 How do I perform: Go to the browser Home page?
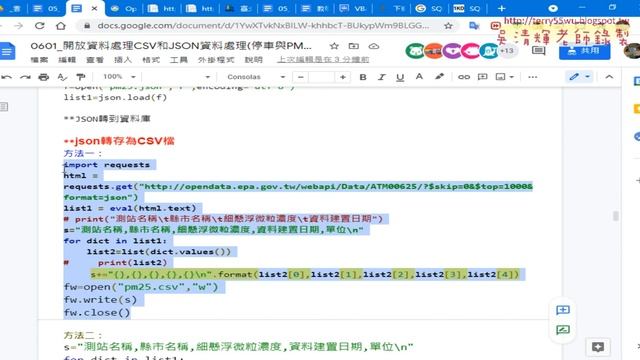[x=61, y=26]
